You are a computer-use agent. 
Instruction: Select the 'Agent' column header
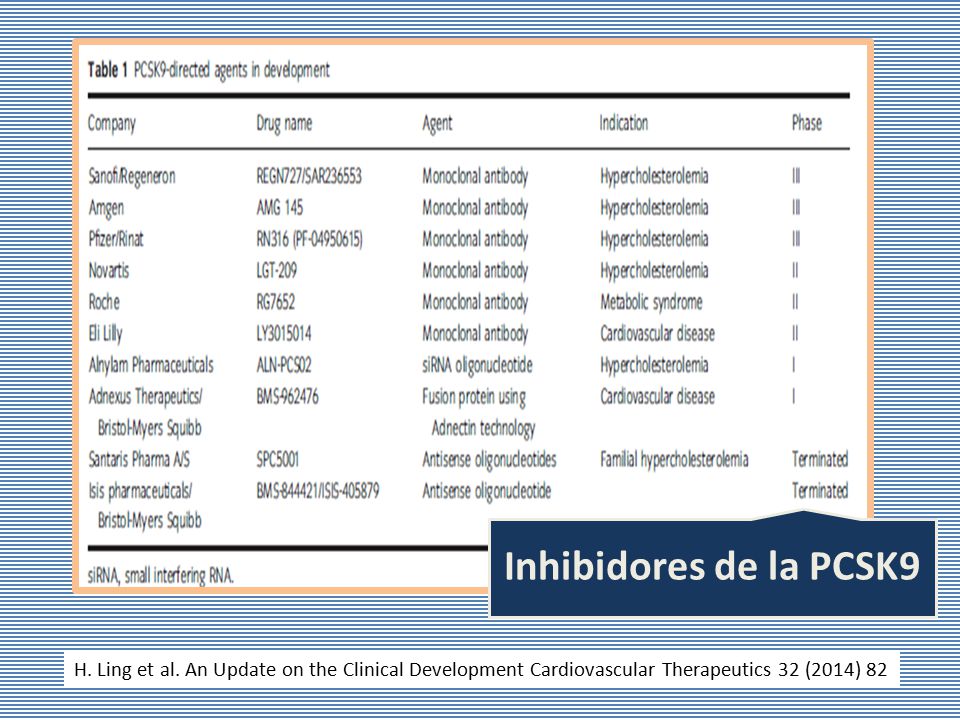tap(437, 124)
